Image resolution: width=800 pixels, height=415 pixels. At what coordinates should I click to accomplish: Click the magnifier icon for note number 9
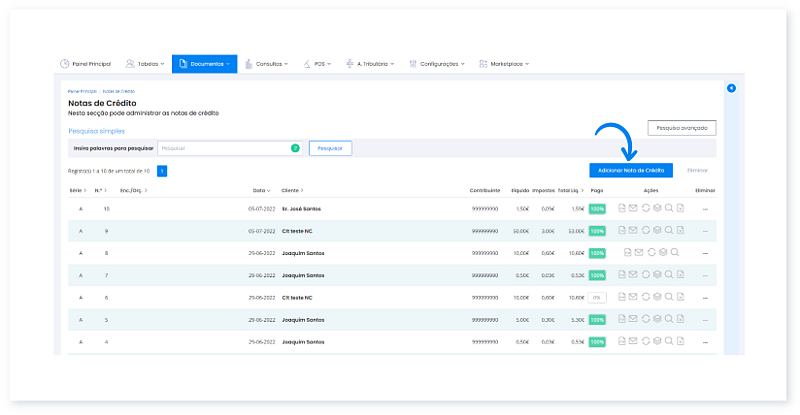pos(669,230)
